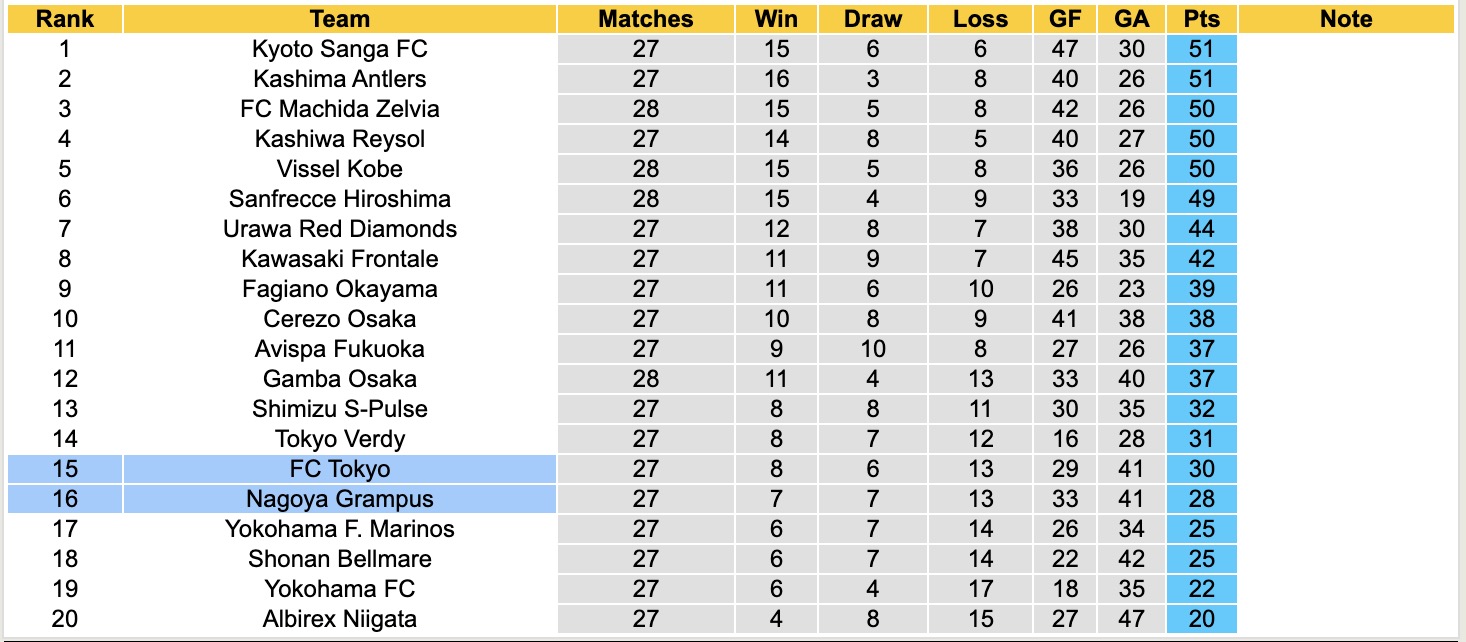
Task: Select the highlighted FC Tokyo row
Action: click(339, 469)
